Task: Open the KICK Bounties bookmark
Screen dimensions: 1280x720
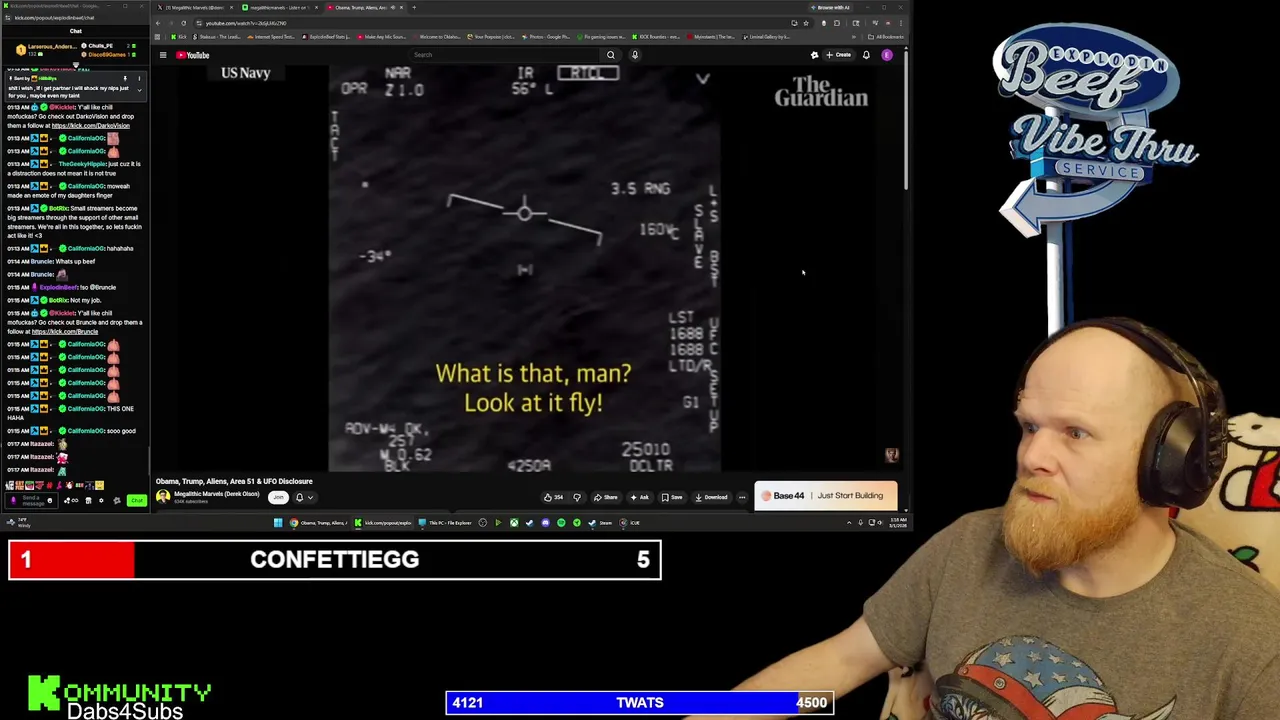Action: click(657, 37)
